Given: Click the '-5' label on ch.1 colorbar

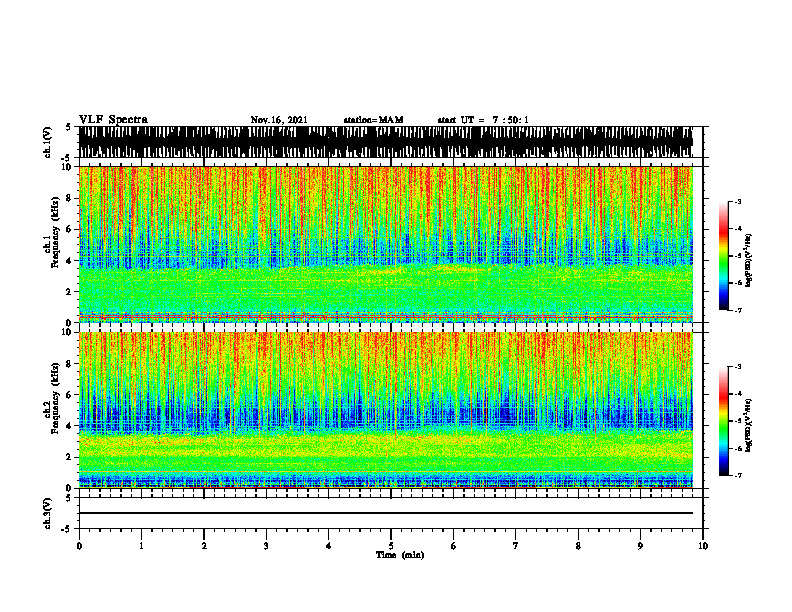Looking at the screenshot, I should click(738, 256).
